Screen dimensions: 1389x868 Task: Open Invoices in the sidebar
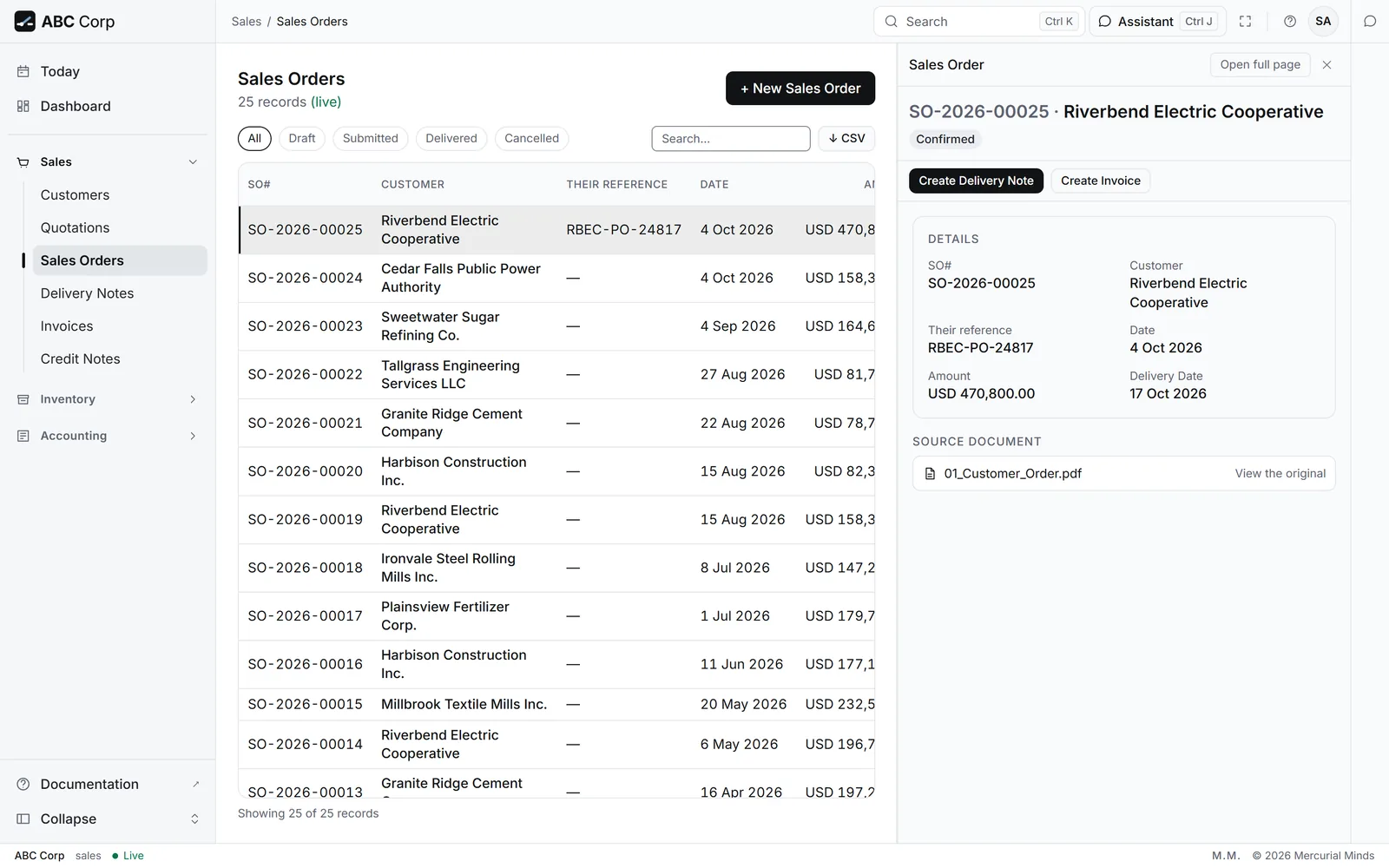(x=120, y=326)
